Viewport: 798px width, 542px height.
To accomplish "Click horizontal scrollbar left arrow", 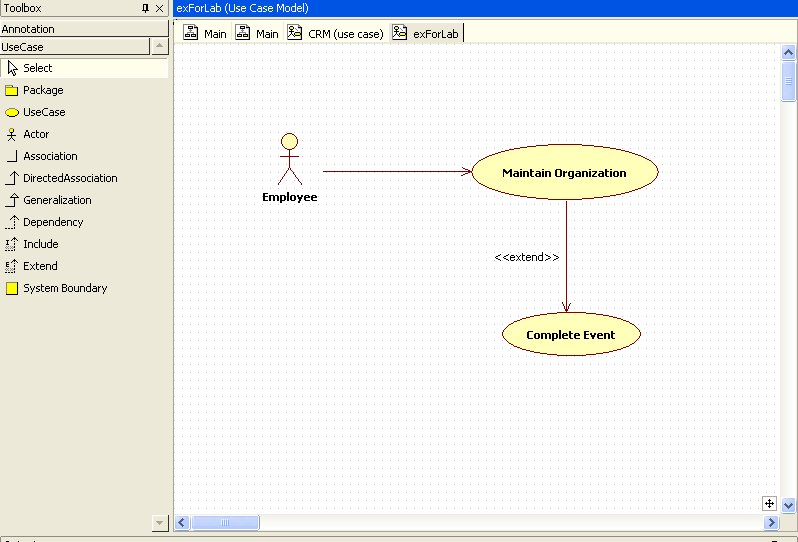I will (182, 523).
